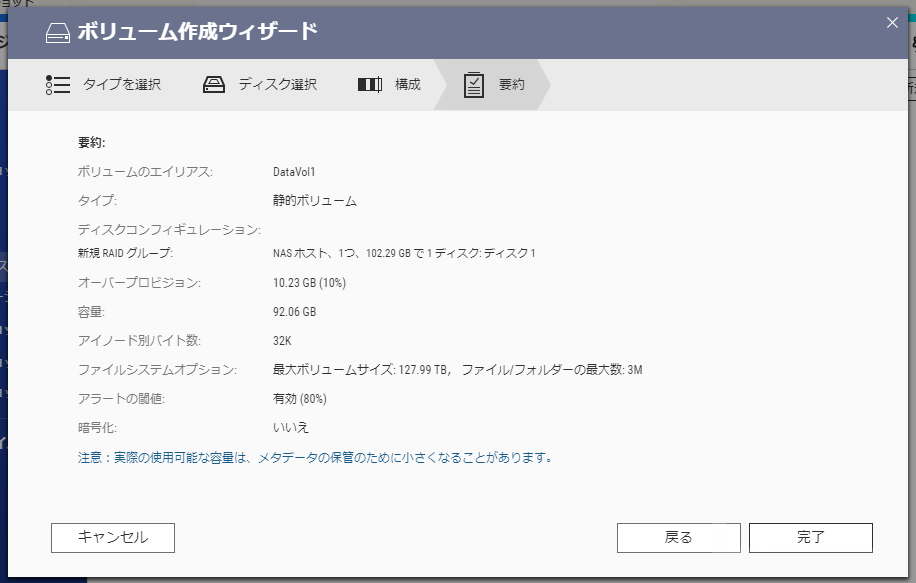Select the ディスク選択 wizard step

(x=259, y=85)
